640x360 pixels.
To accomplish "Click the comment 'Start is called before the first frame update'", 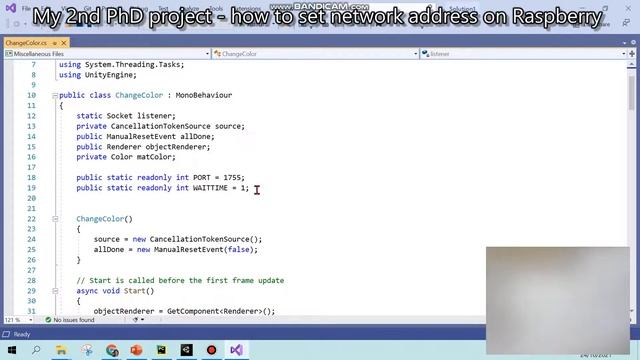I will (x=187, y=280).
